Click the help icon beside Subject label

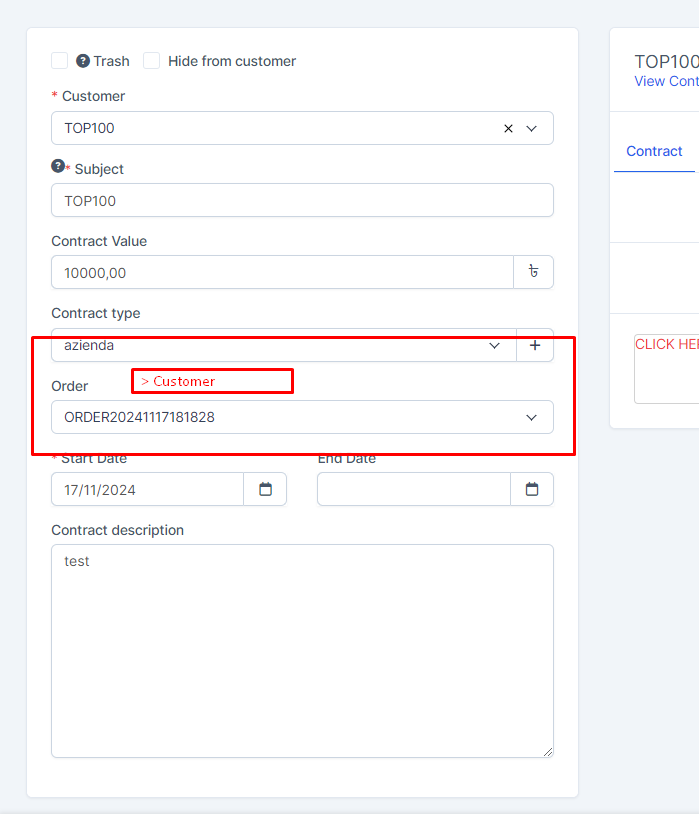coord(58,167)
